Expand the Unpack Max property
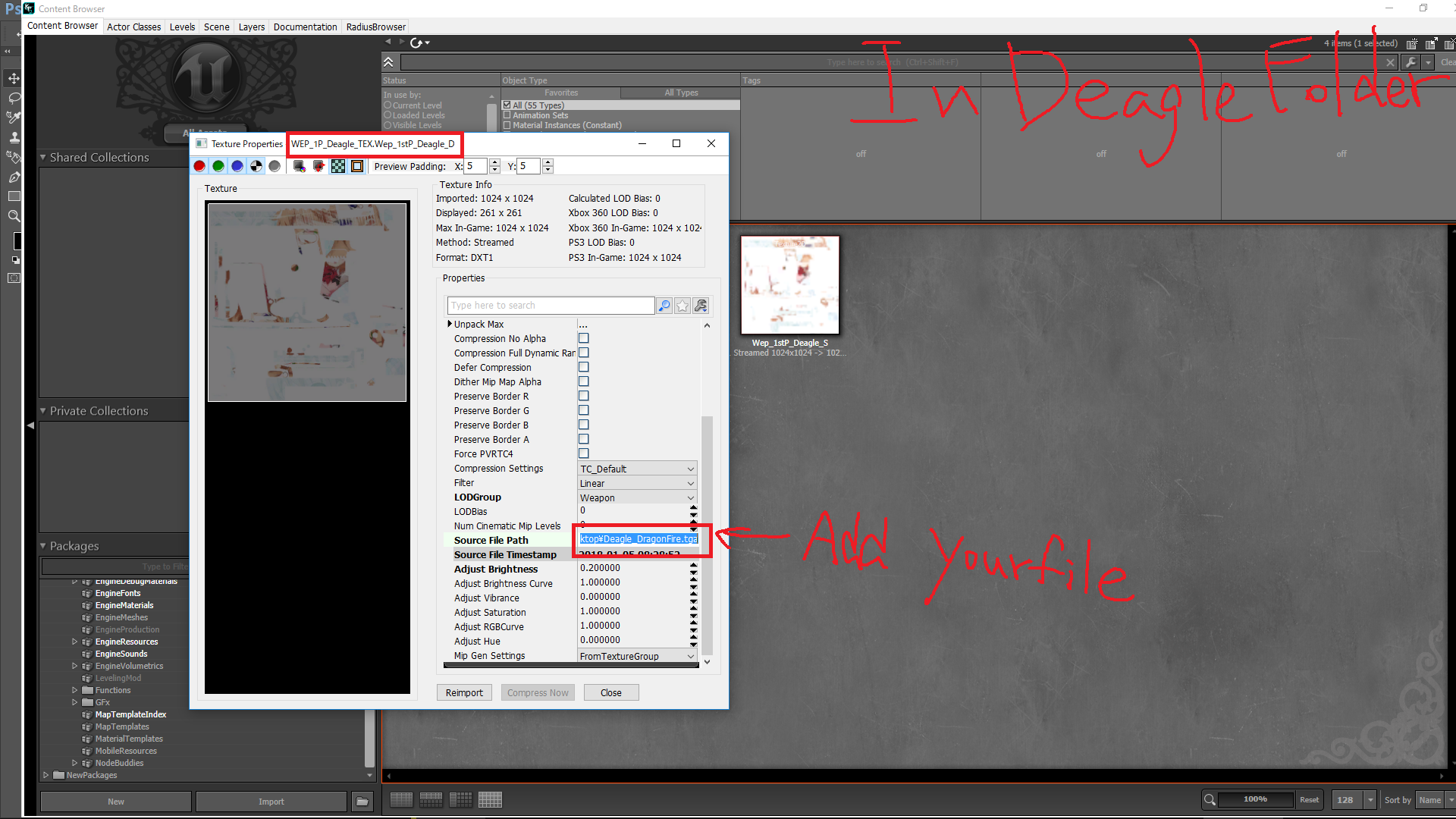 tap(450, 324)
